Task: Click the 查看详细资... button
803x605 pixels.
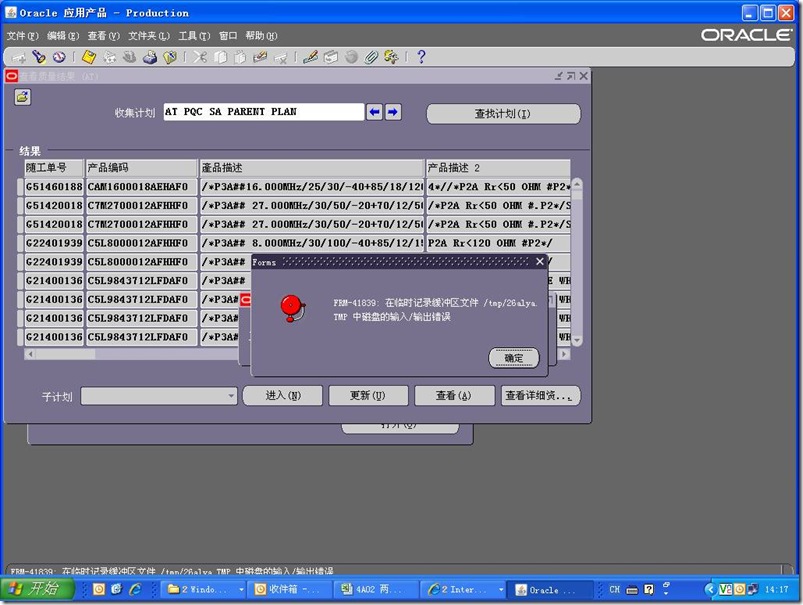Action: point(541,395)
